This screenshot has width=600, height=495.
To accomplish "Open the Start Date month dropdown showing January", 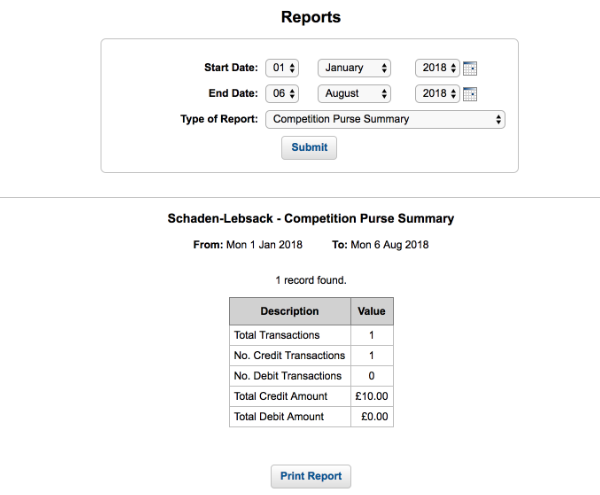I will pos(354,68).
